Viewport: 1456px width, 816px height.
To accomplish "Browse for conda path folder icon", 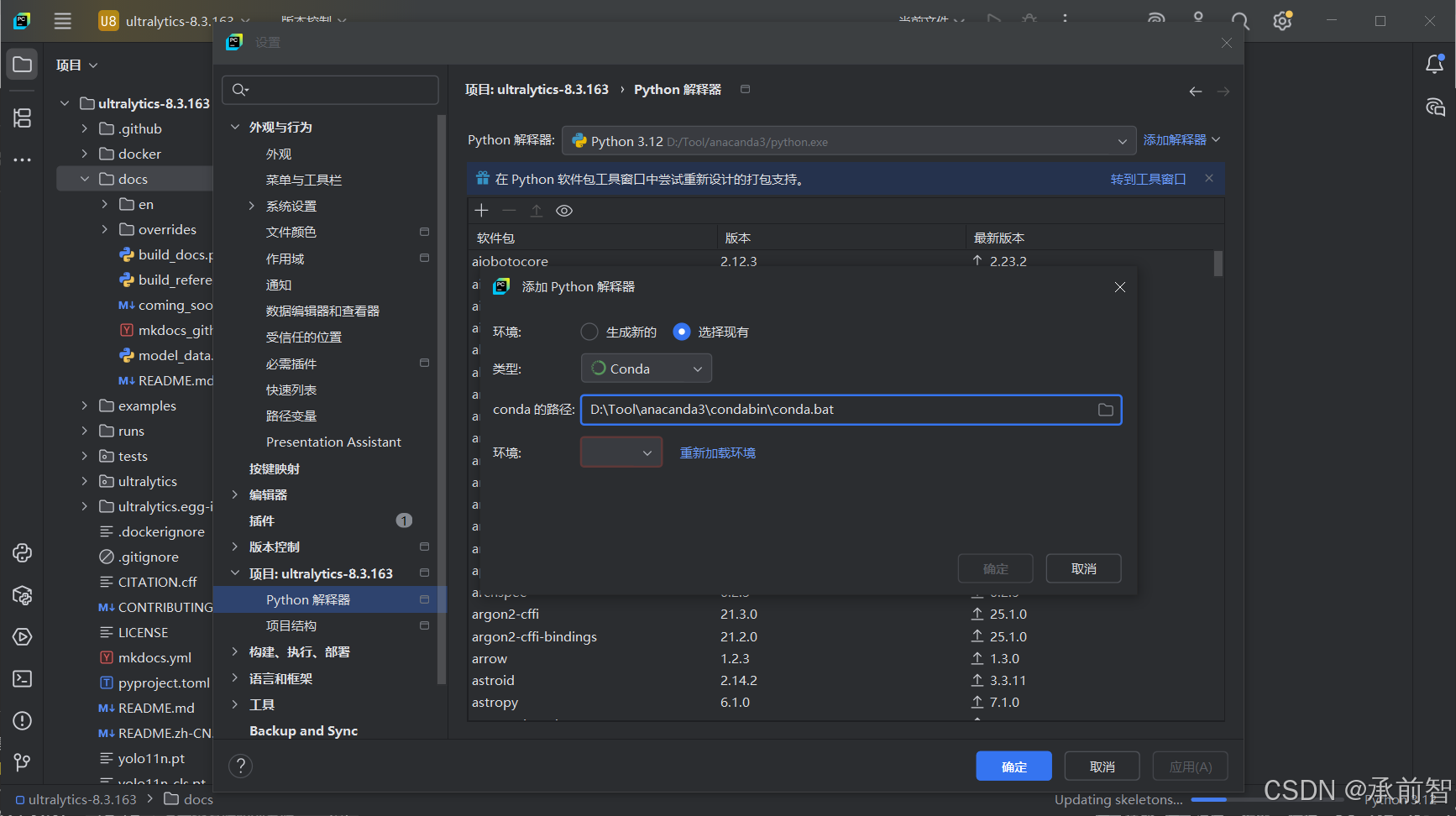I will click(1106, 410).
